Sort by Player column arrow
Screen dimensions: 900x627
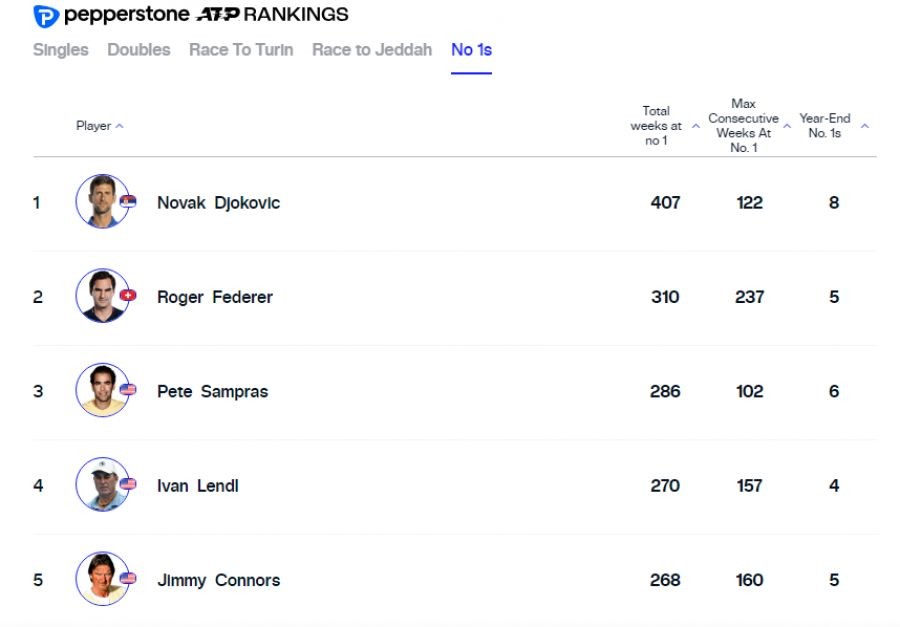click(x=120, y=126)
